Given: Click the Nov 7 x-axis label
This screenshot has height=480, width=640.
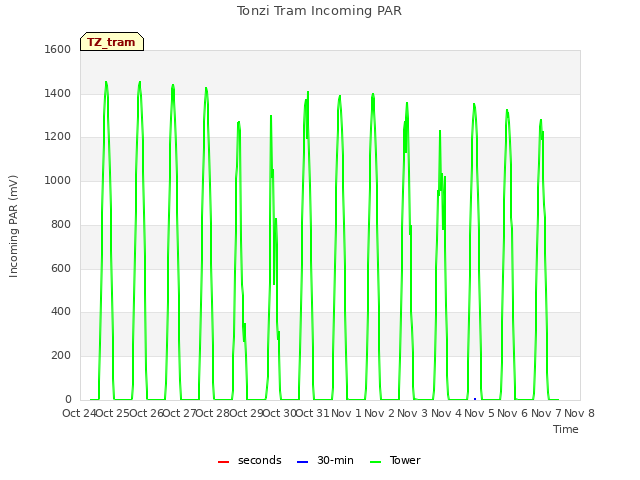Looking at the screenshot, I should [546, 413].
